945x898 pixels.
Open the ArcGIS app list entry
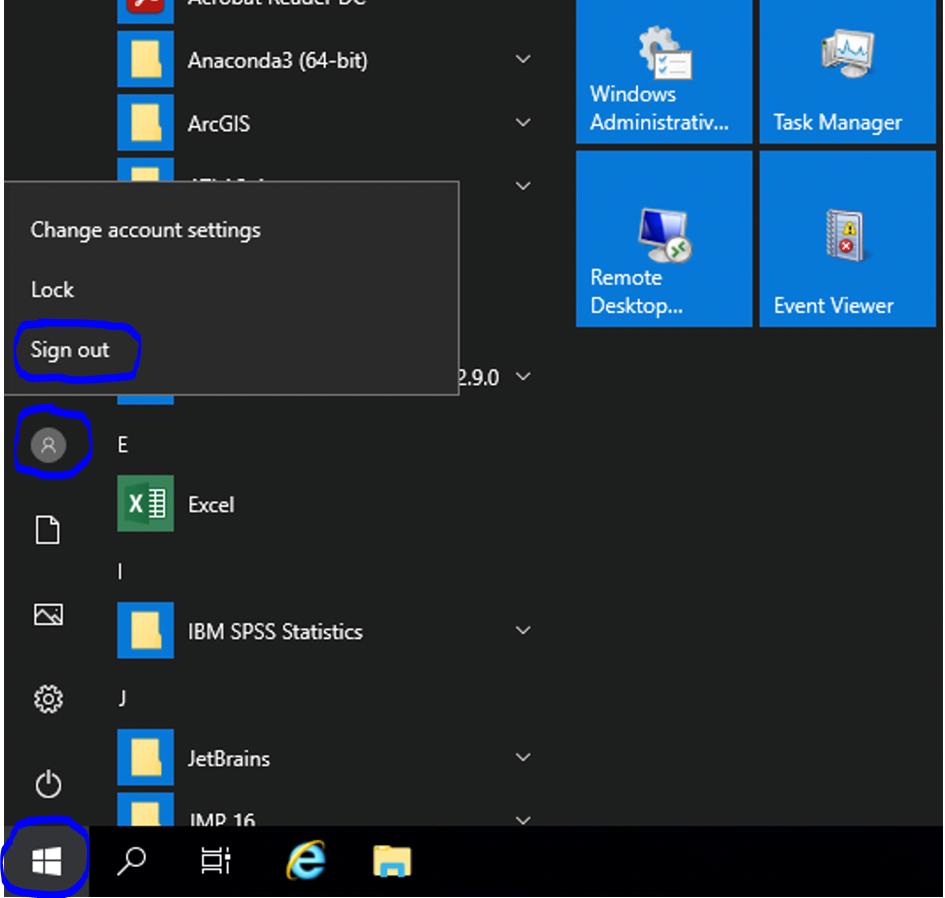pos(219,124)
